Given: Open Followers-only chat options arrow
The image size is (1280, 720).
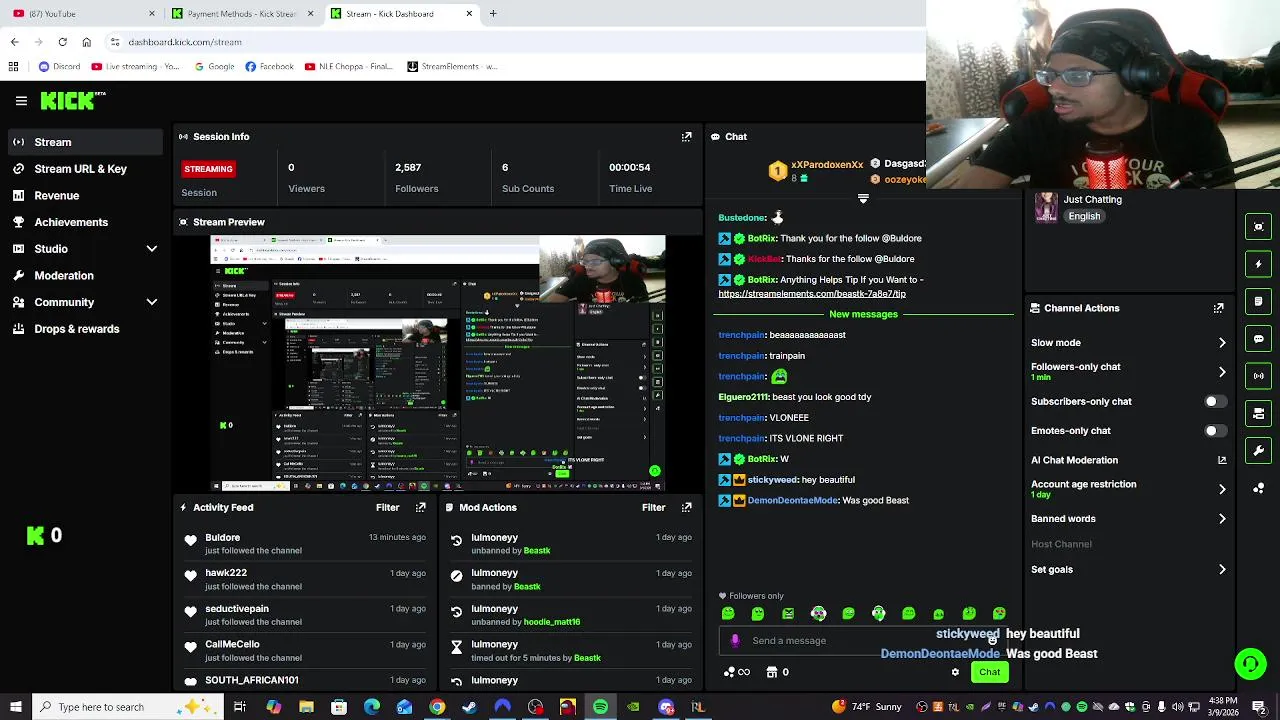Looking at the screenshot, I should (1222, 372).
